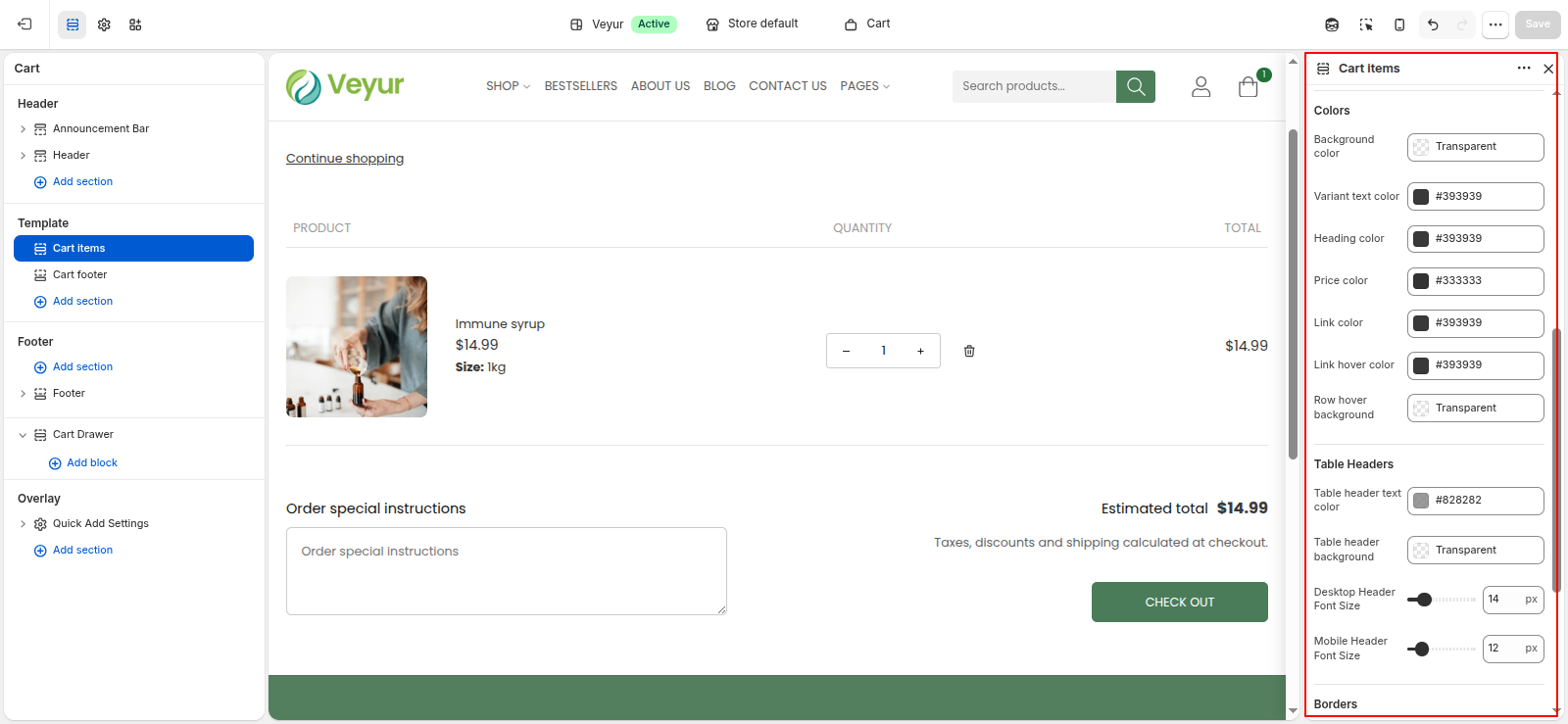Click the undo arrow icon

(1433, 24)
